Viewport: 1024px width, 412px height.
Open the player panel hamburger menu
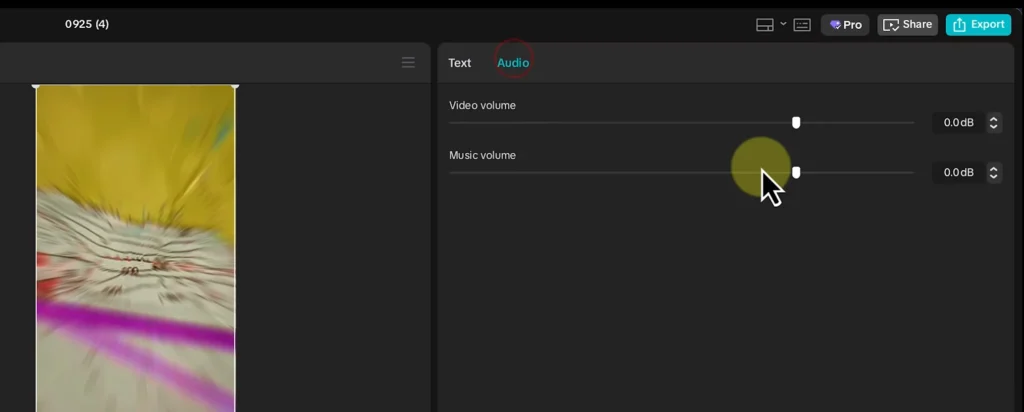click(408, 63)
